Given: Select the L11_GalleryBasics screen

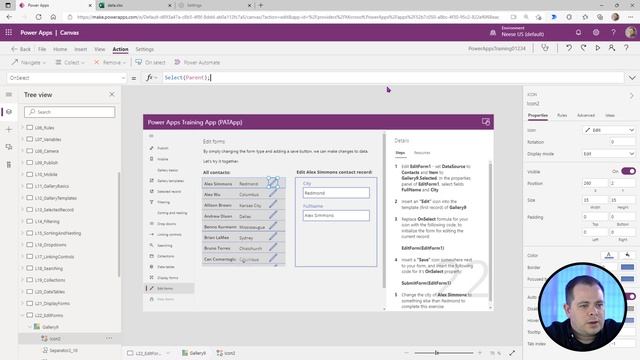Looking at the screenshot, I should point(51,186).
